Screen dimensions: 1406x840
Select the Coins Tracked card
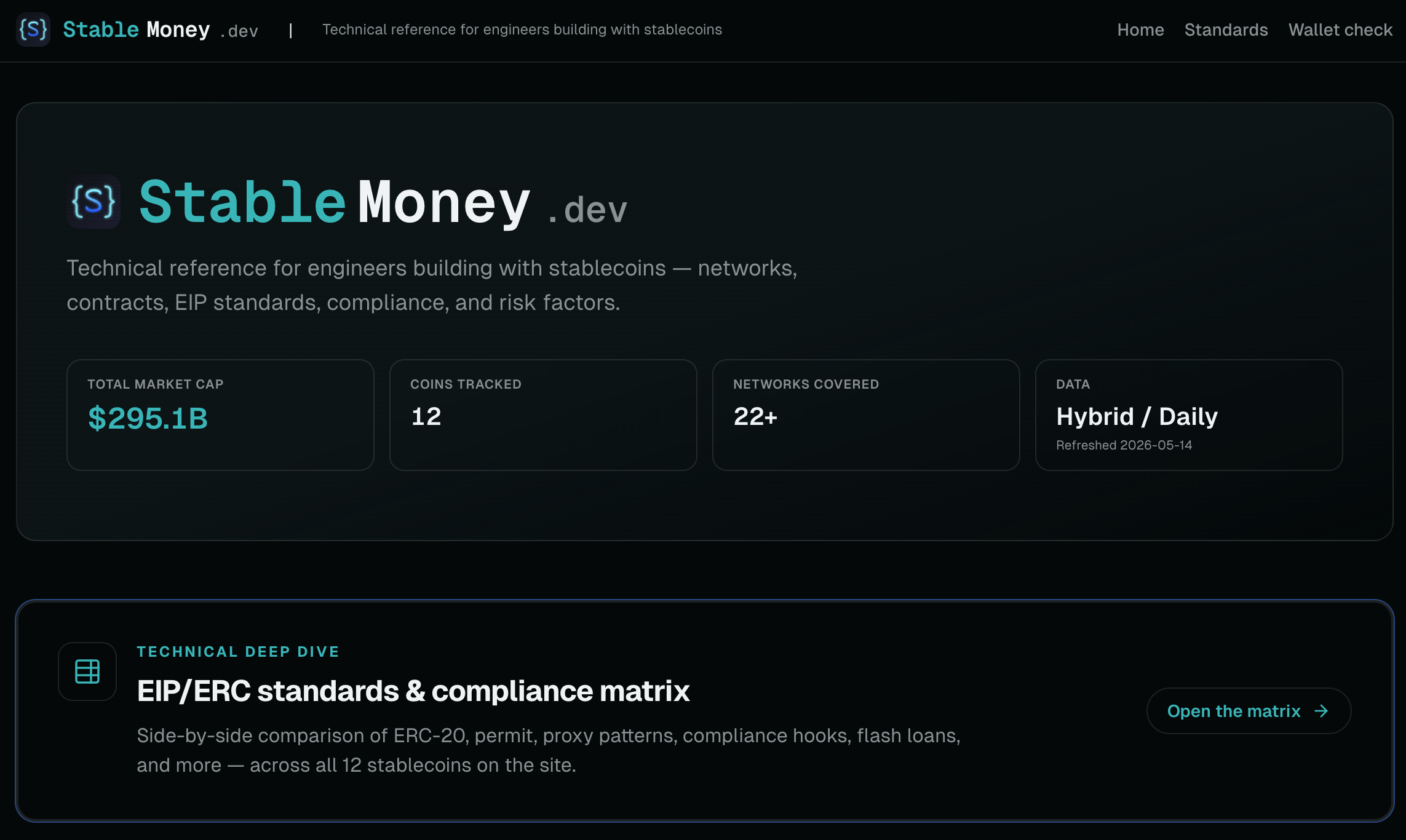[543, 415]
